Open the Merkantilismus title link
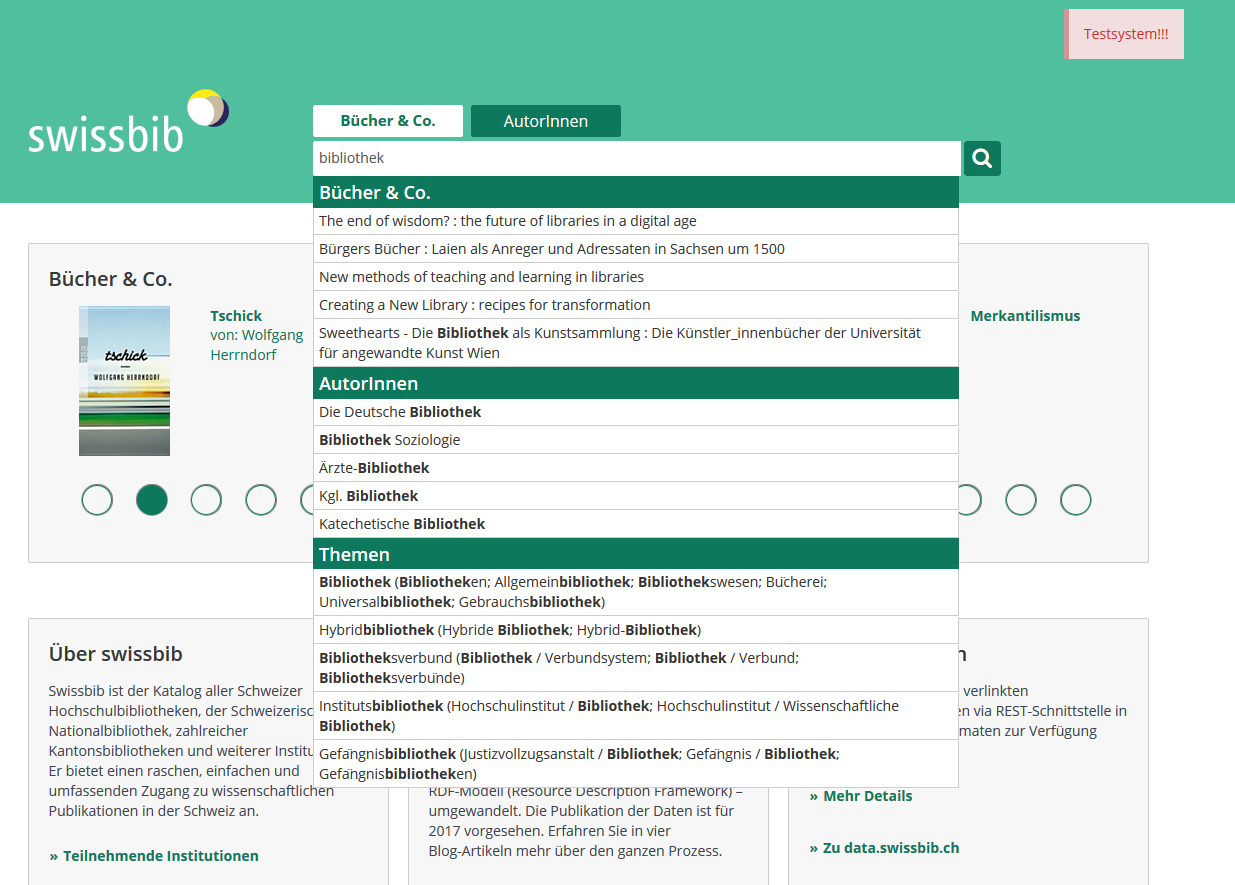Viewport: 1235px width, 885px height. pyautogui.click(x=1025, y=316)
